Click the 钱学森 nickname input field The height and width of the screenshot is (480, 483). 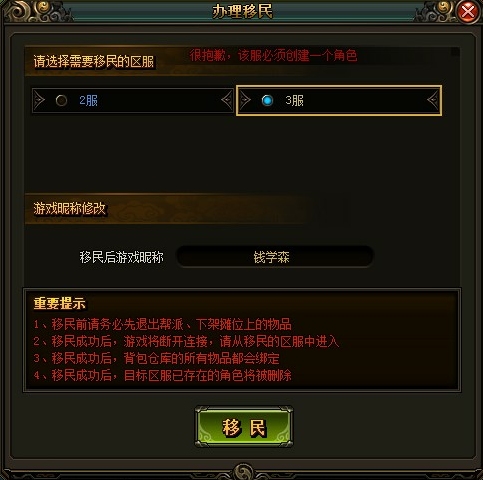tap(275, 257)
